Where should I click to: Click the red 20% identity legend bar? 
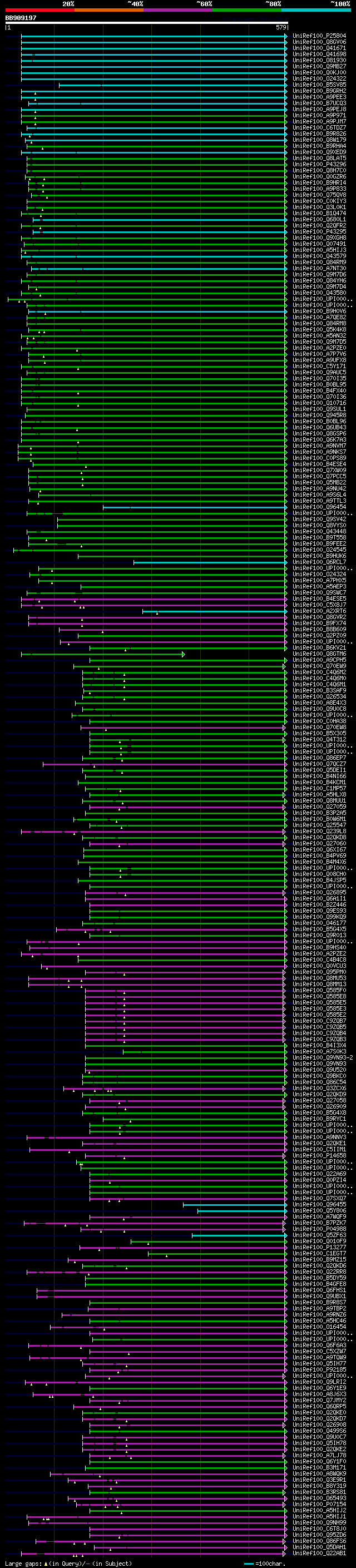[39, 10]
